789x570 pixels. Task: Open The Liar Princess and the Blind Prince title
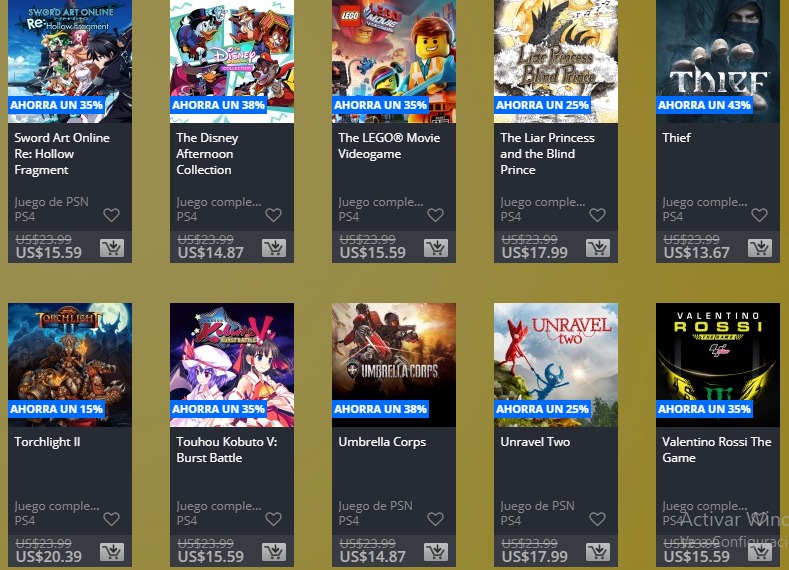(547, 153)
